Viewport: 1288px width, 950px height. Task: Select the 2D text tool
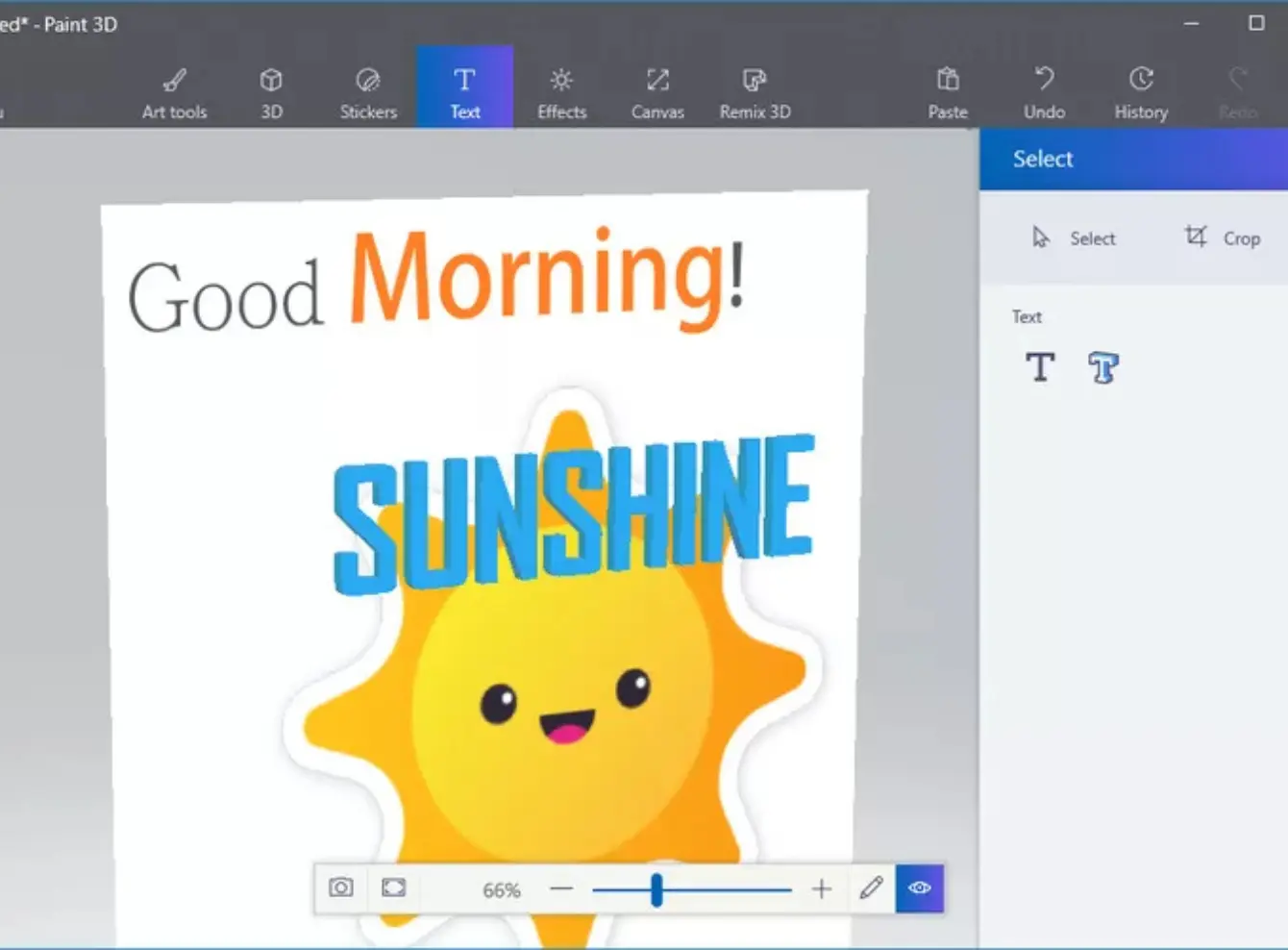1040,367
